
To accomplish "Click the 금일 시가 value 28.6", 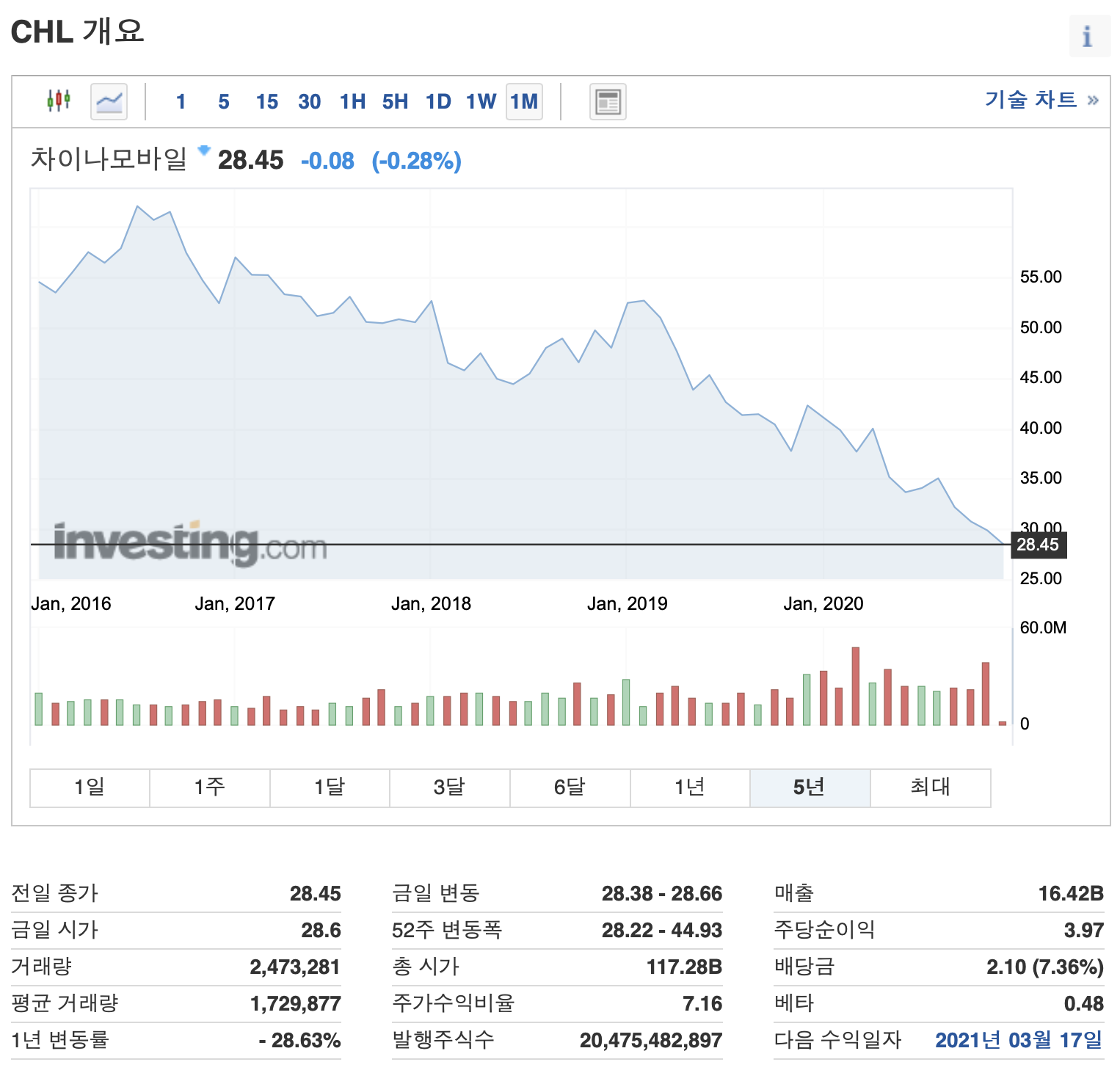I will 321,931.
